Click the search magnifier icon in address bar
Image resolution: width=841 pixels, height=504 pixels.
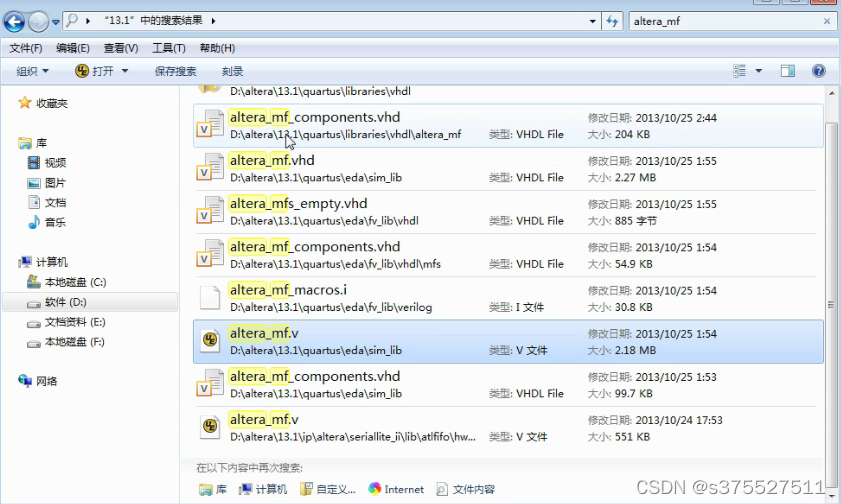click(72, 20)
